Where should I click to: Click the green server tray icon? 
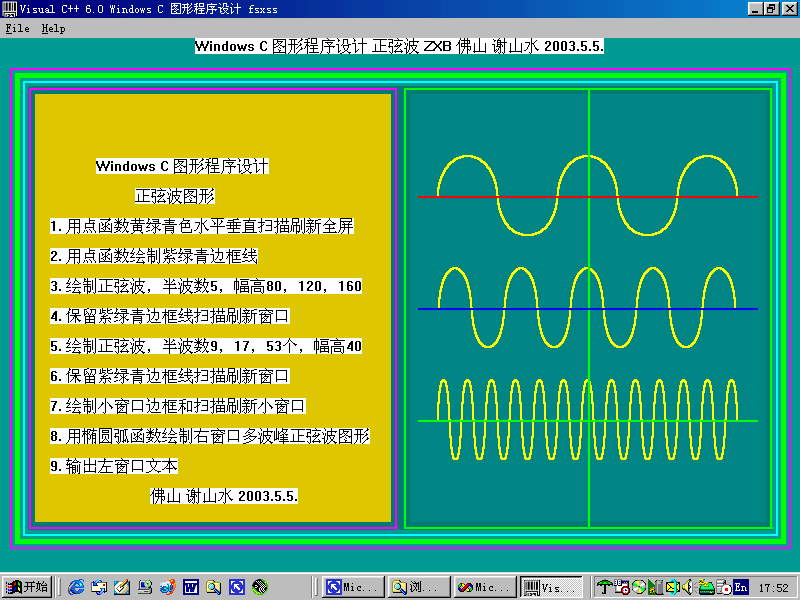pos(656,587)
